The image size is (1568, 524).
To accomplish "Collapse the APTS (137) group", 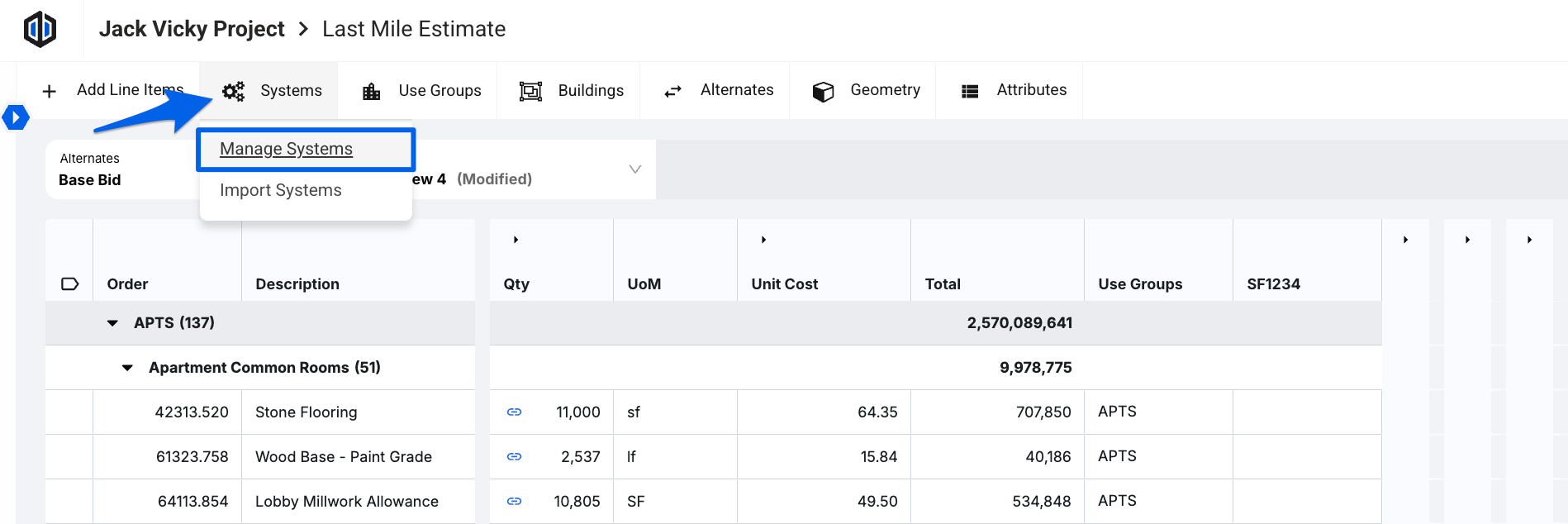I will pos(112,323).
